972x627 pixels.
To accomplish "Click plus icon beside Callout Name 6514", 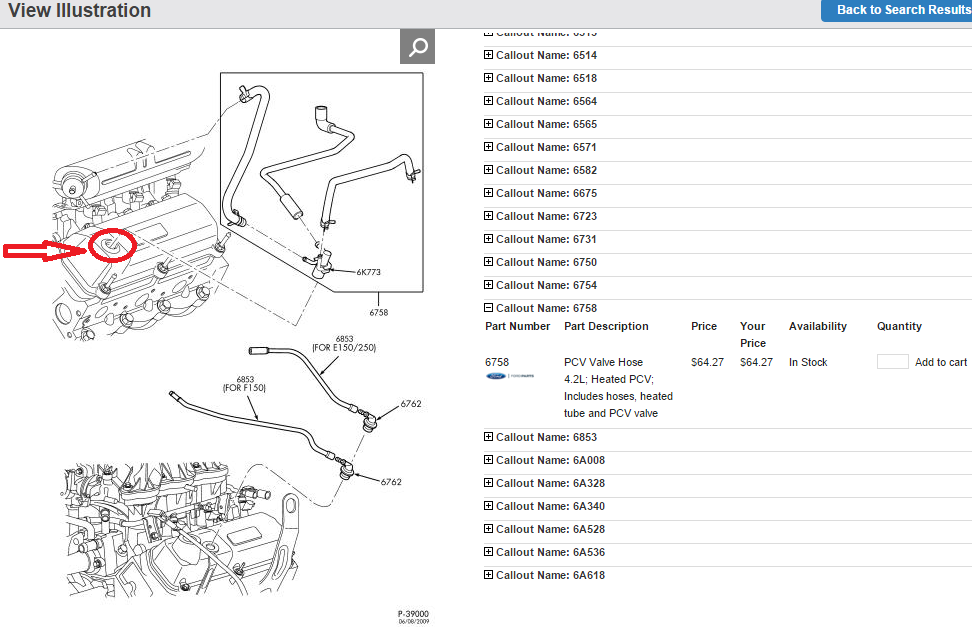I will click(x=487, y=55).
